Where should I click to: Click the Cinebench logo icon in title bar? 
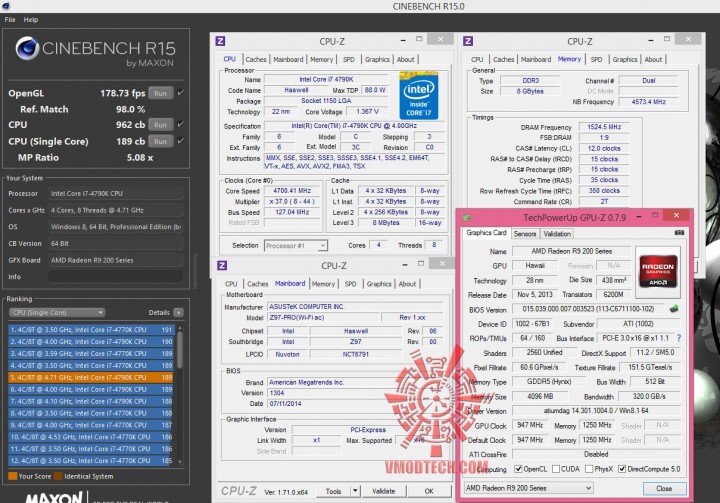(6, 6)
